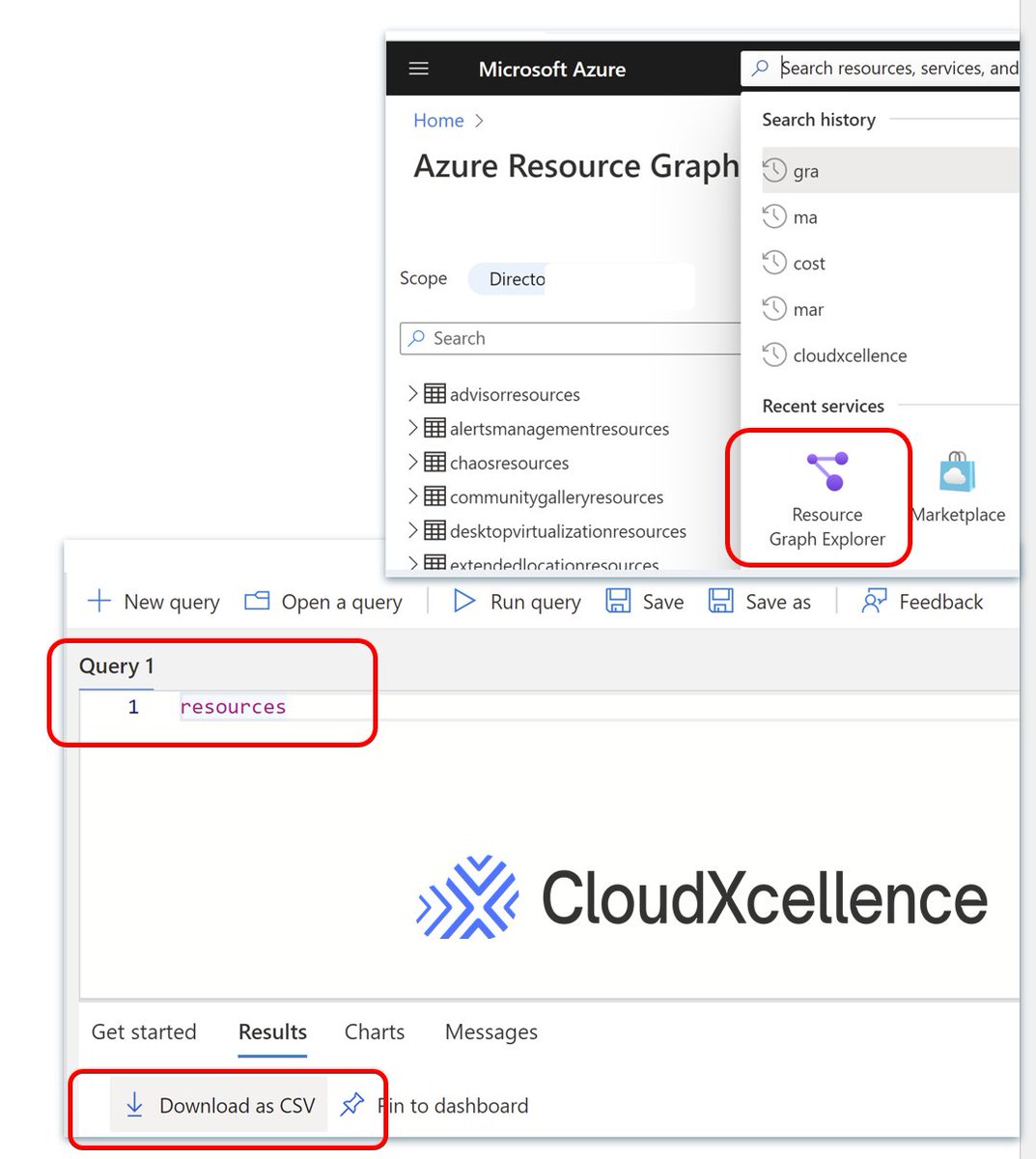Click history clock icon beside 'cloudxcellence'

click(774, 354)
